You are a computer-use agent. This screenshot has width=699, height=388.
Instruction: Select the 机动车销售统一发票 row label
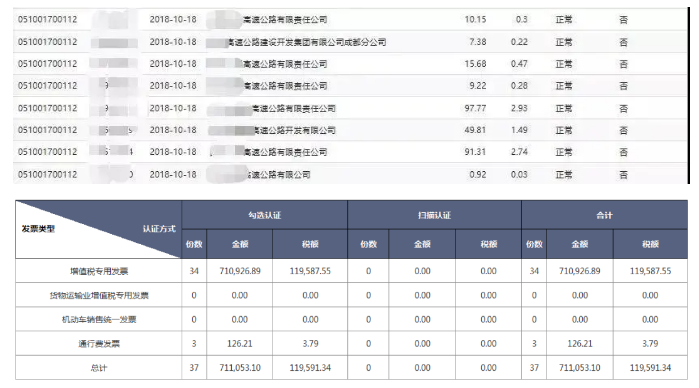[99, 319]
